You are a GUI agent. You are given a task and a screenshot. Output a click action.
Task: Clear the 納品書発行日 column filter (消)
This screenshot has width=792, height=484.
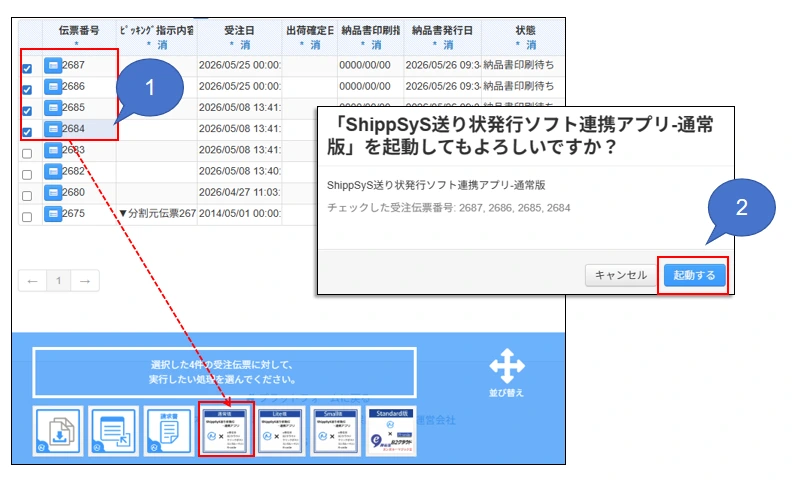[448, 45]
